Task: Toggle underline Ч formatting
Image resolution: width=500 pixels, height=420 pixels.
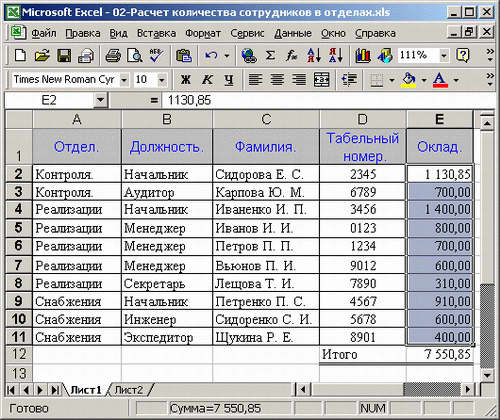Action: point(229,80)
